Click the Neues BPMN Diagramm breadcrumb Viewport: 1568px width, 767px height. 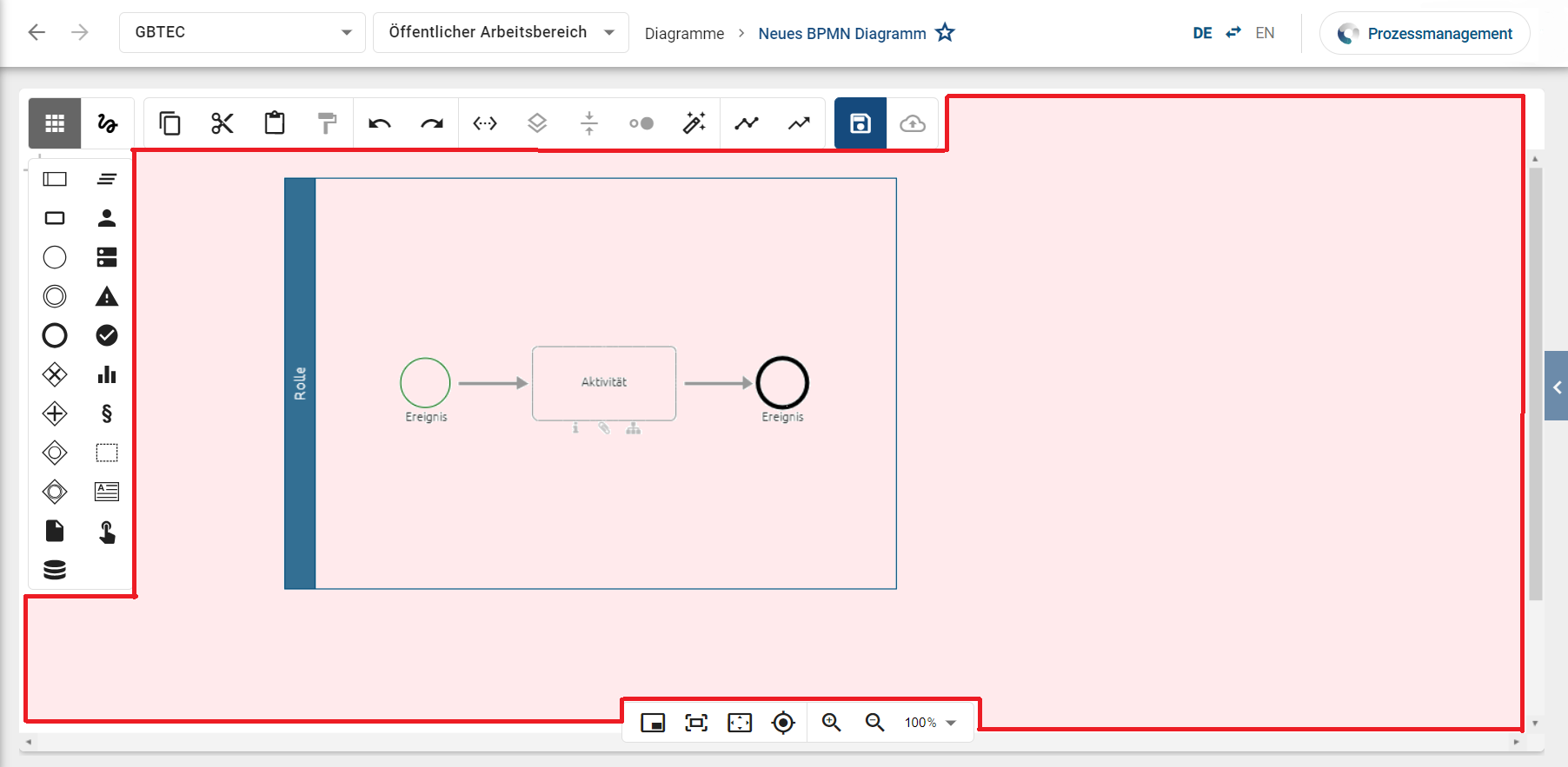pos(842,33)
